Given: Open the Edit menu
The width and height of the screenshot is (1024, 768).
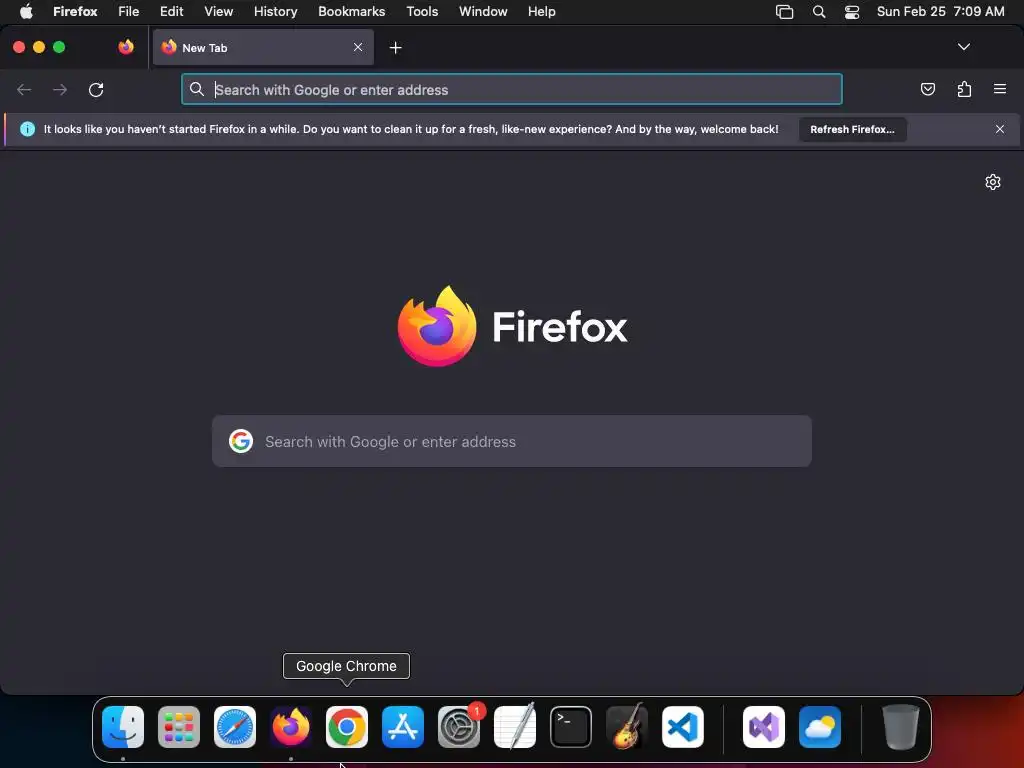Looking at the screenshot, I should click(172, 11).
